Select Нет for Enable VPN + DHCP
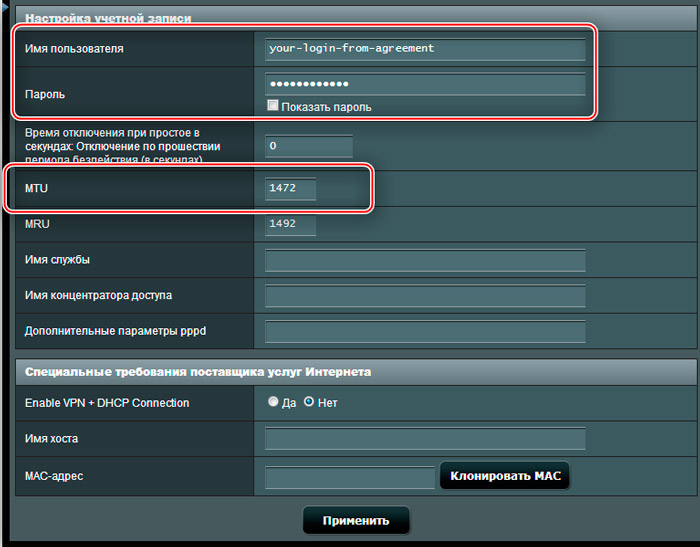Screen dimensions: 700x547 click(x=308, y=402)
